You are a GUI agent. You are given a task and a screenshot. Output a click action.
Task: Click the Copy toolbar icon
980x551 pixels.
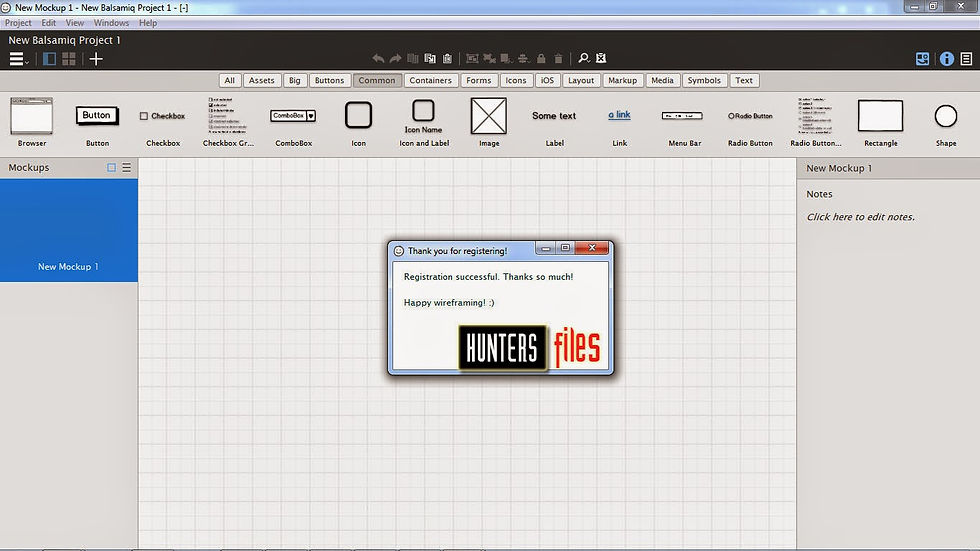(412, 58)
